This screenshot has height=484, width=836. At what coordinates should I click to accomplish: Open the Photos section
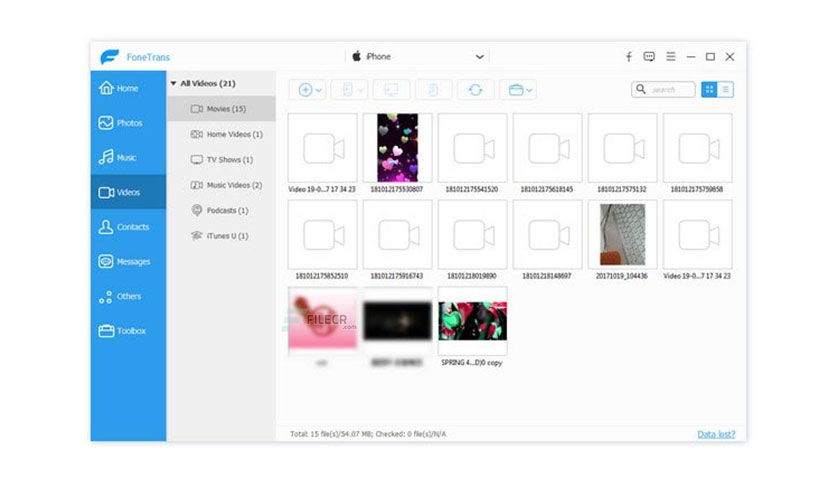[128, 123]
